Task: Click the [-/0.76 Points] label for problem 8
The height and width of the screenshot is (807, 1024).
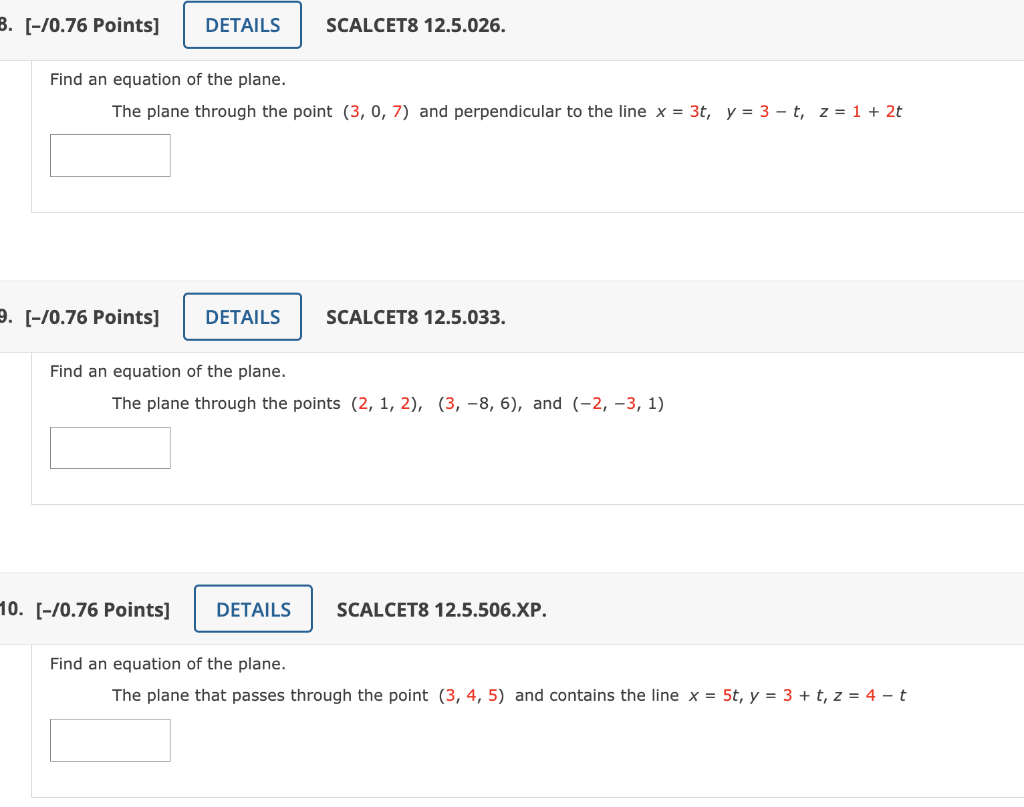Action: 91,25
